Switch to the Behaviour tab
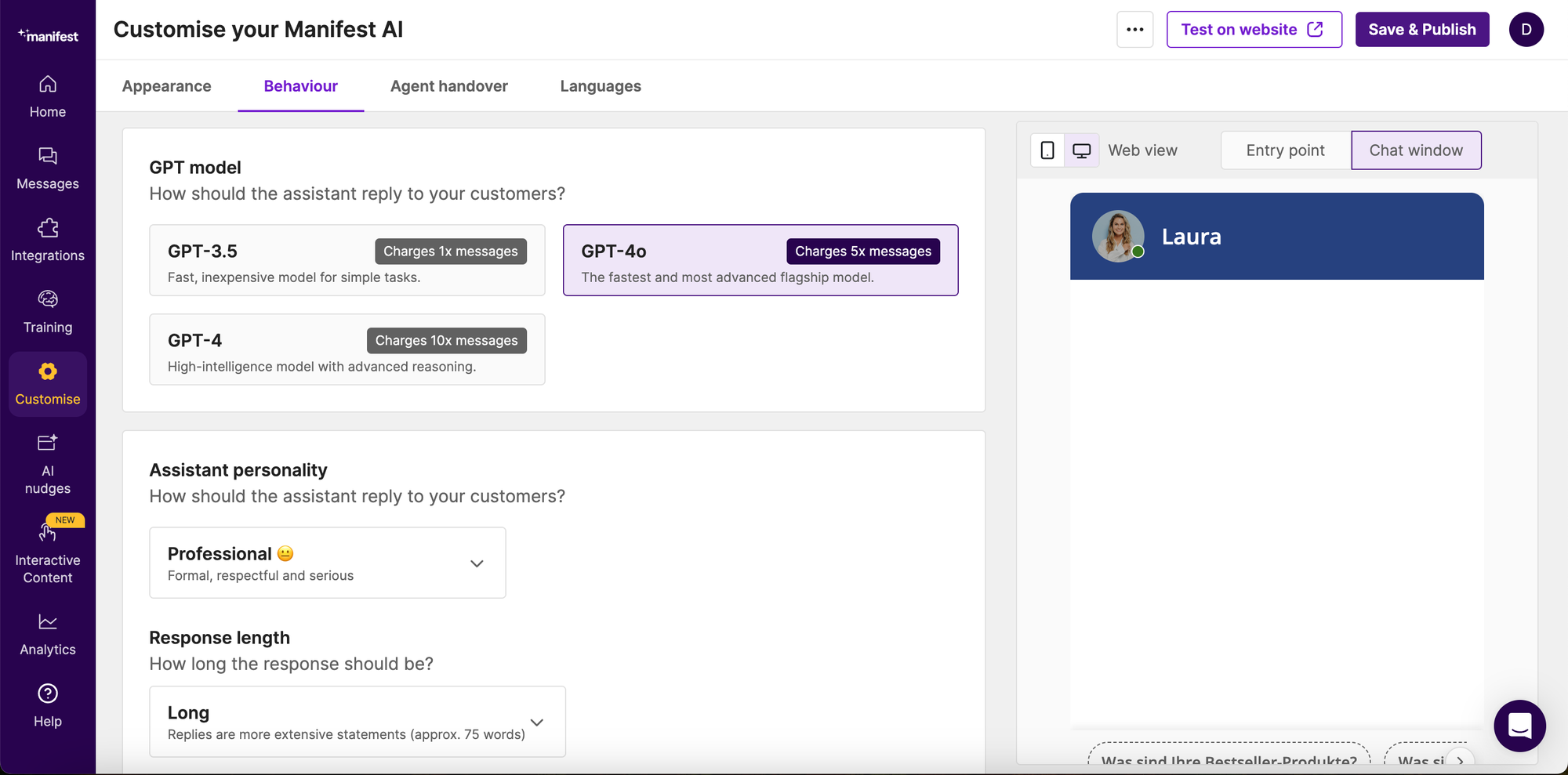 click(x=301, y=86)
